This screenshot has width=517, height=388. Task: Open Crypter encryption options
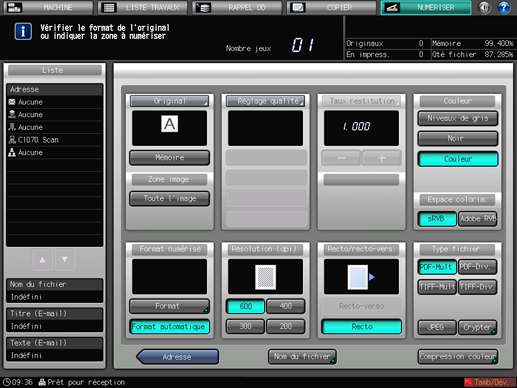[x=478, y=327]
